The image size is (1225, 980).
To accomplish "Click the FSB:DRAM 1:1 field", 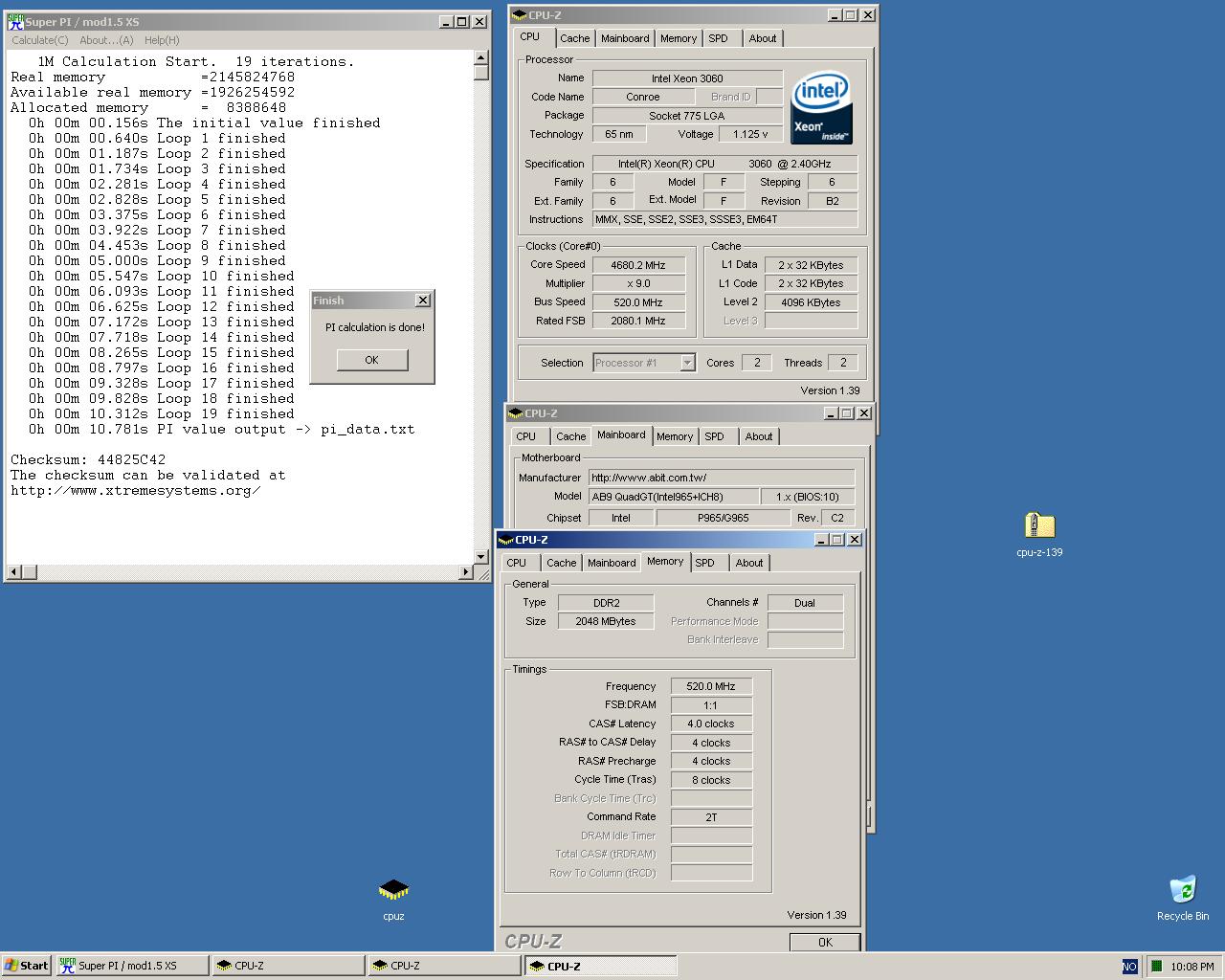I will (711, 705).
